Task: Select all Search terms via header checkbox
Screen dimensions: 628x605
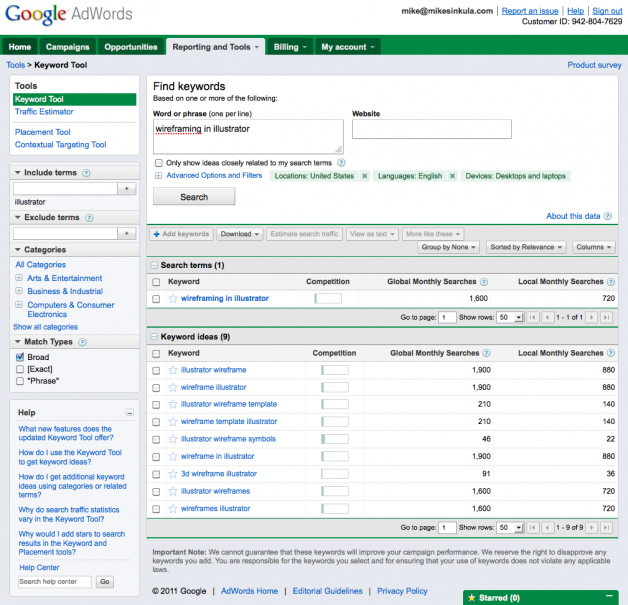Action: (156, 282)
